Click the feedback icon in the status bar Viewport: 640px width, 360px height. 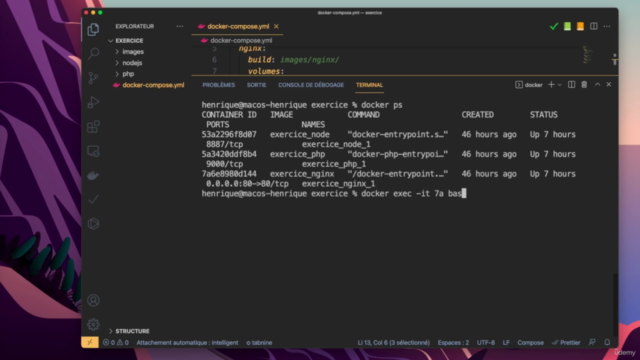pos(592,342)
